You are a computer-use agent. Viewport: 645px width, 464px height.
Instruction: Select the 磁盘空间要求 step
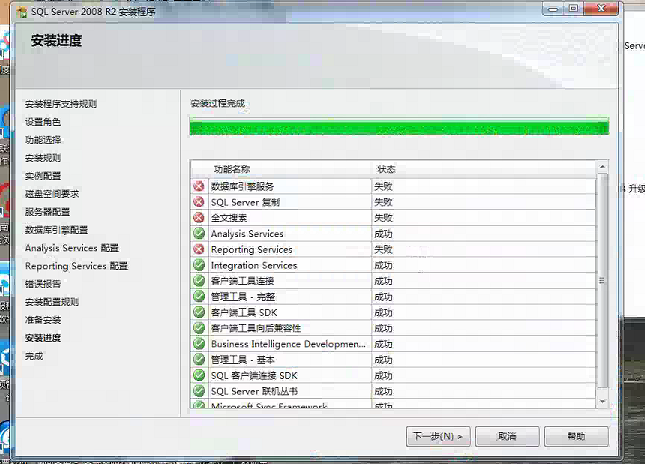52,194
